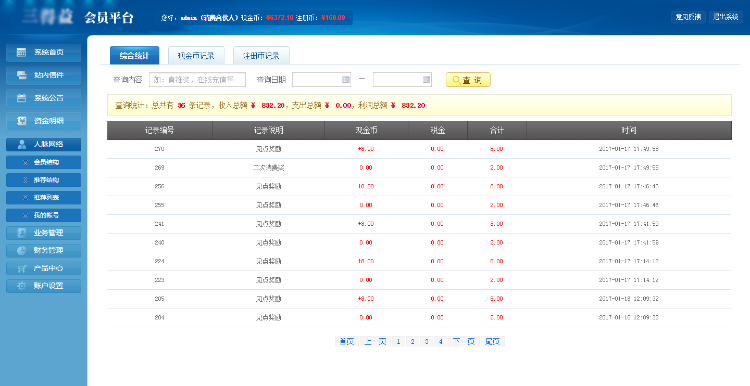Open the 系统公告 sidebar item
This screenshot has height=386, width=750.
44,98
